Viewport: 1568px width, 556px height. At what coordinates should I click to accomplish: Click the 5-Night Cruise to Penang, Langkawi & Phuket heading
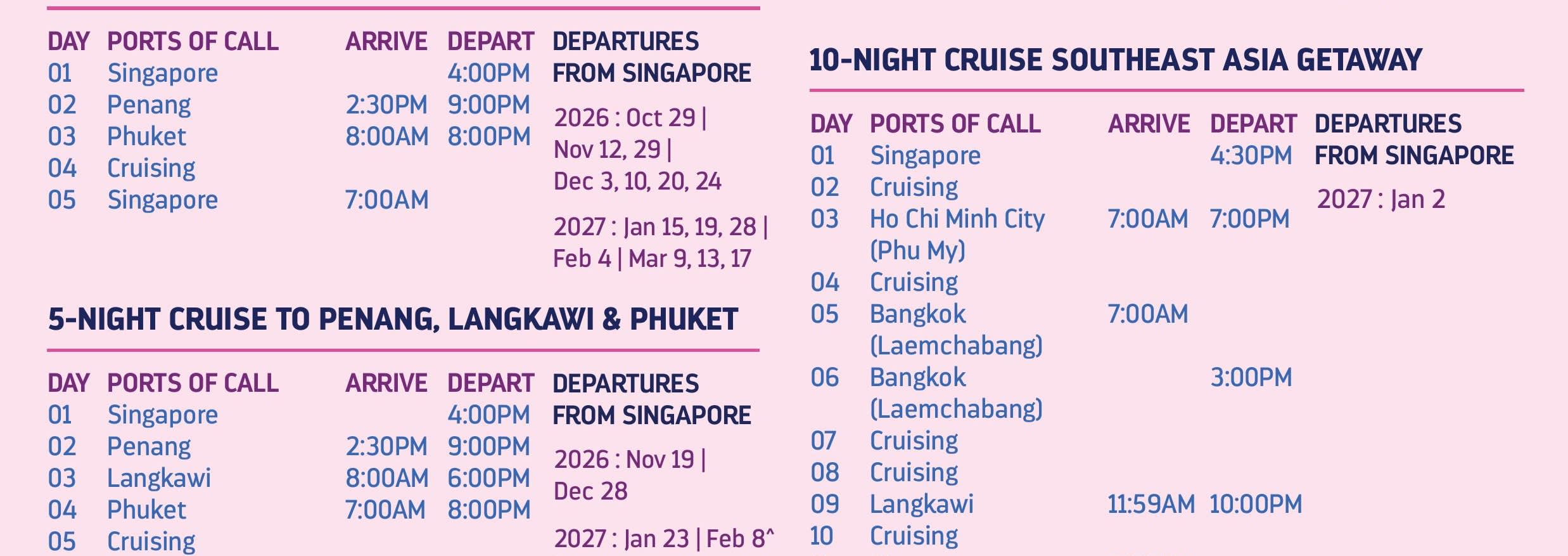[393, 319]
